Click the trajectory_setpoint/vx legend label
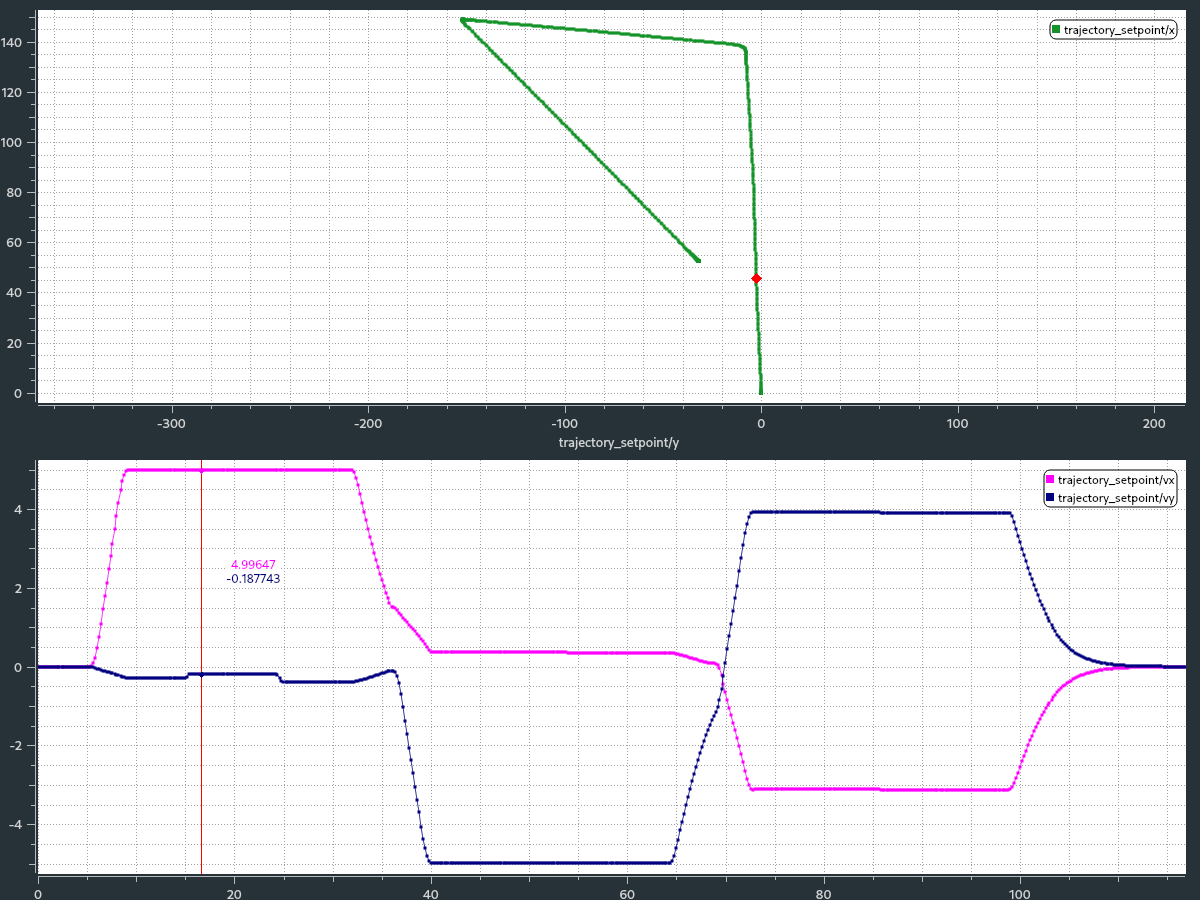 pyautogui.click(x=1116, y=481)
